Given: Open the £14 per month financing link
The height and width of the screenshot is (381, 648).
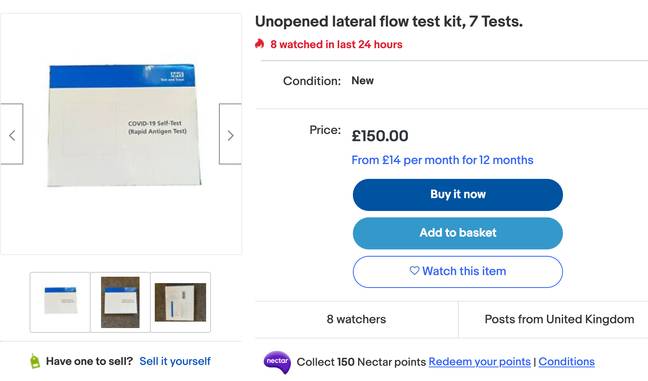Looking at the screenshot, I should [442, 160].
